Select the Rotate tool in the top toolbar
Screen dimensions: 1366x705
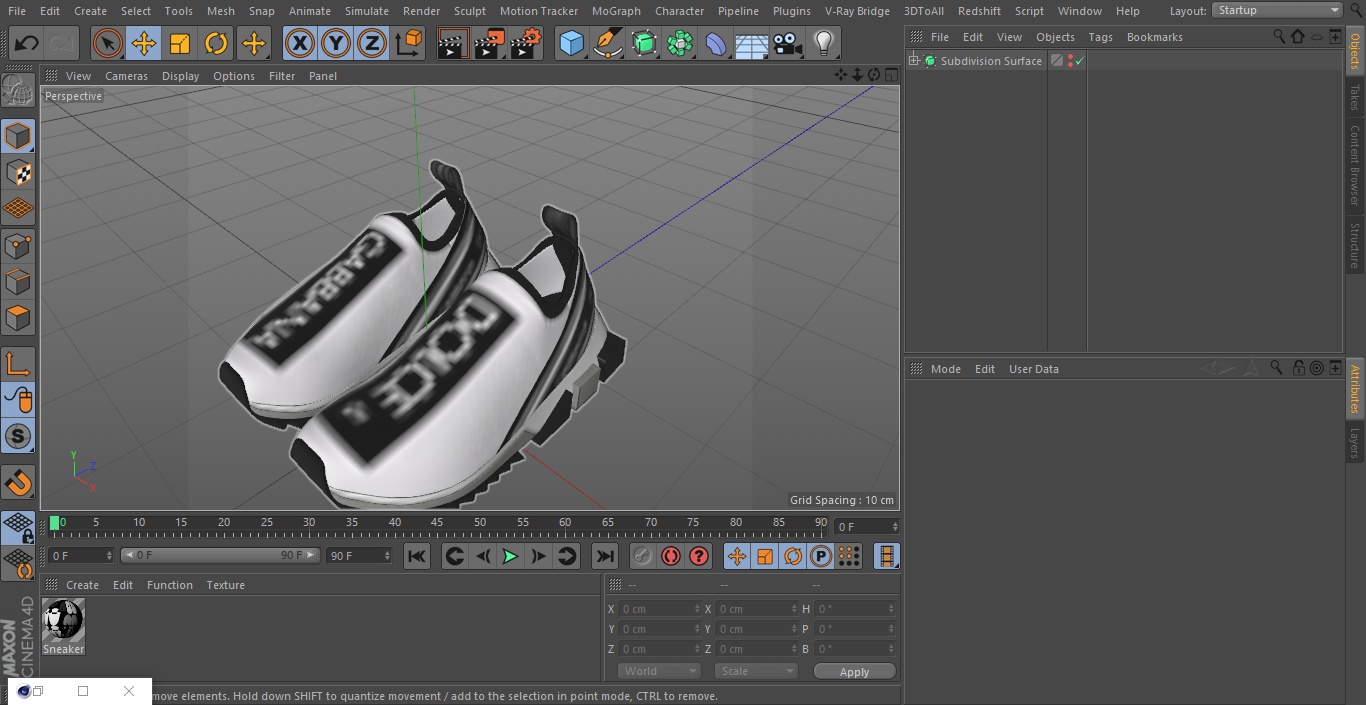click(x=216, y=43)
